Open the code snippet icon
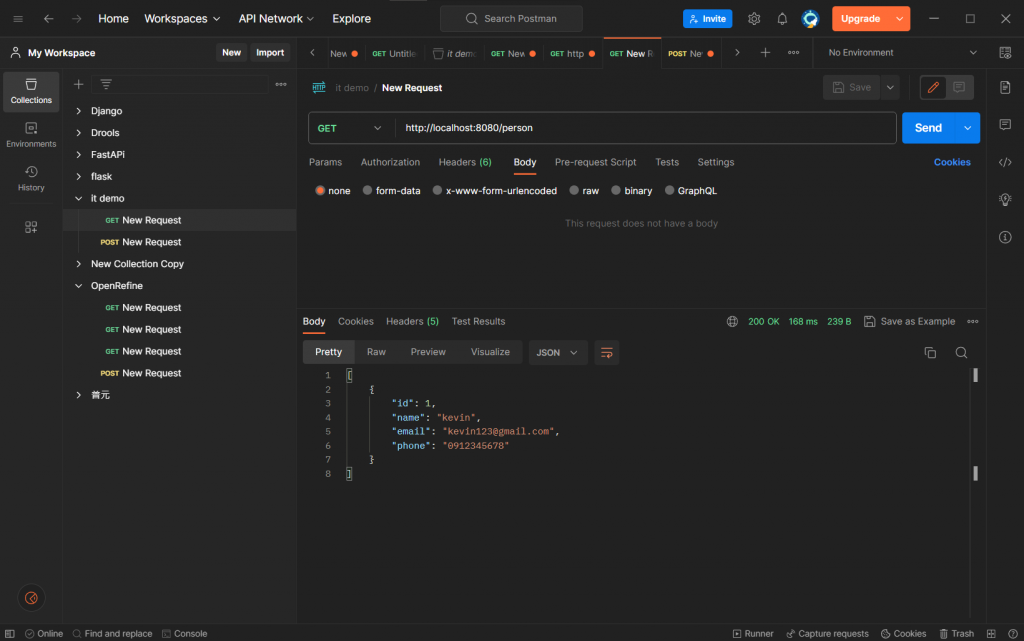This screenshot has width=1024, height=641. 1005,162
